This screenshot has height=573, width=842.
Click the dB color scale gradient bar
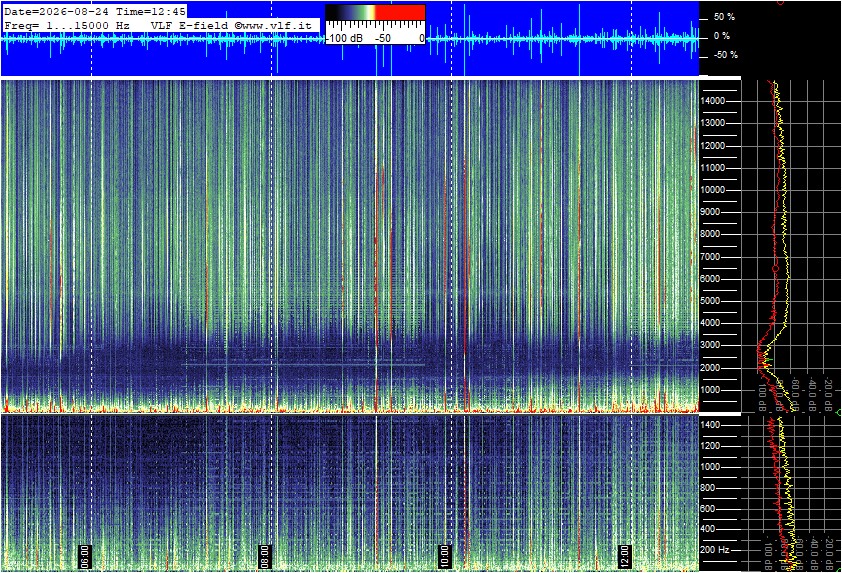375,12
